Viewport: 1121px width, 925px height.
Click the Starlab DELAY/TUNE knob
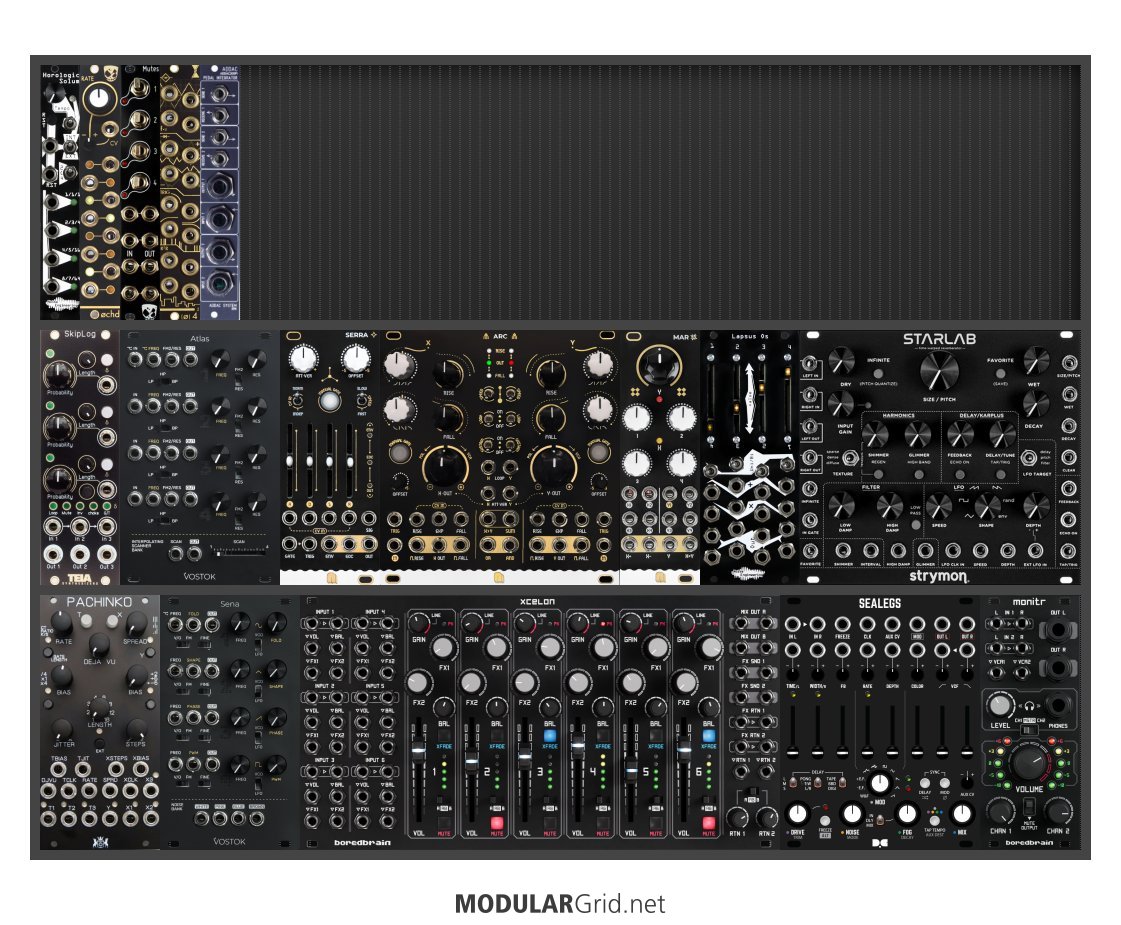[x=1001, y=434]
